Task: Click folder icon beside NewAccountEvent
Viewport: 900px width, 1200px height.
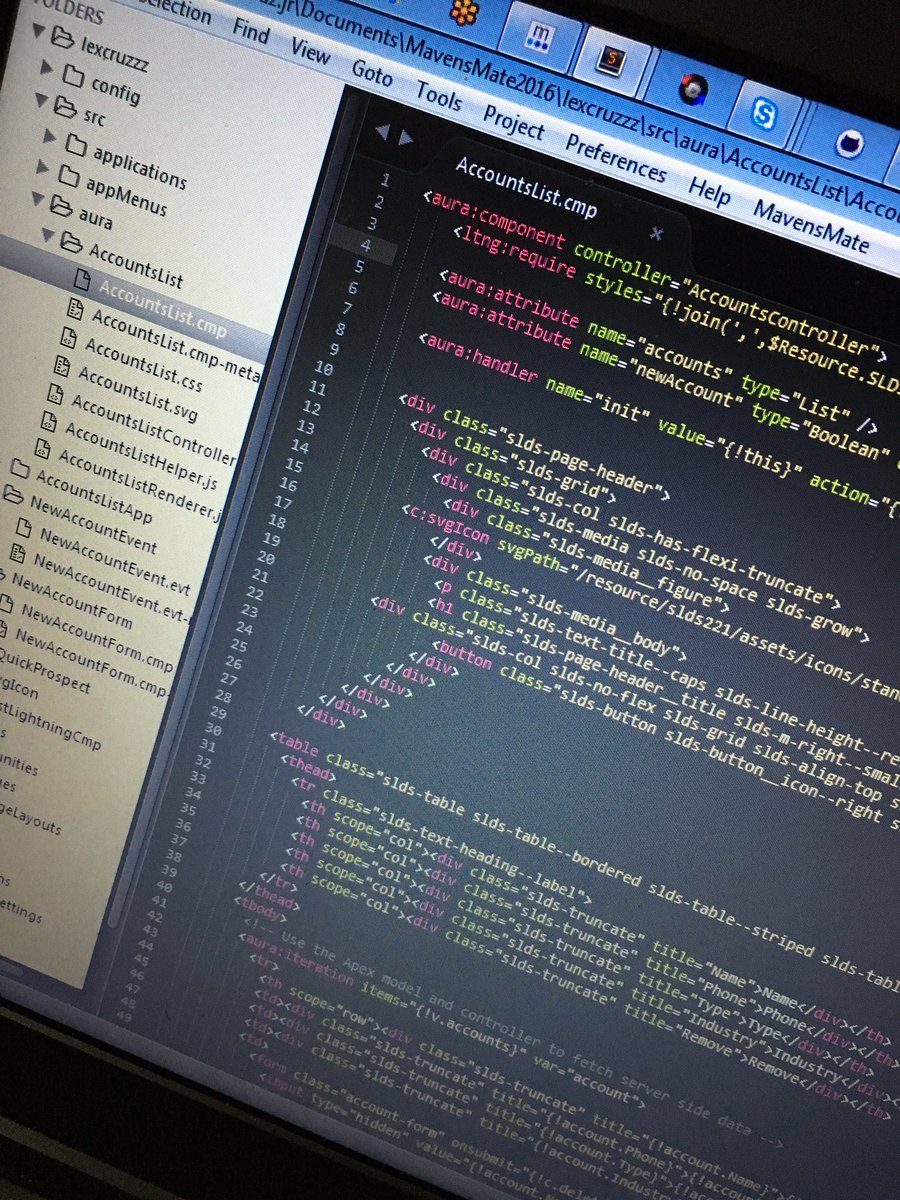Action: 12,495
